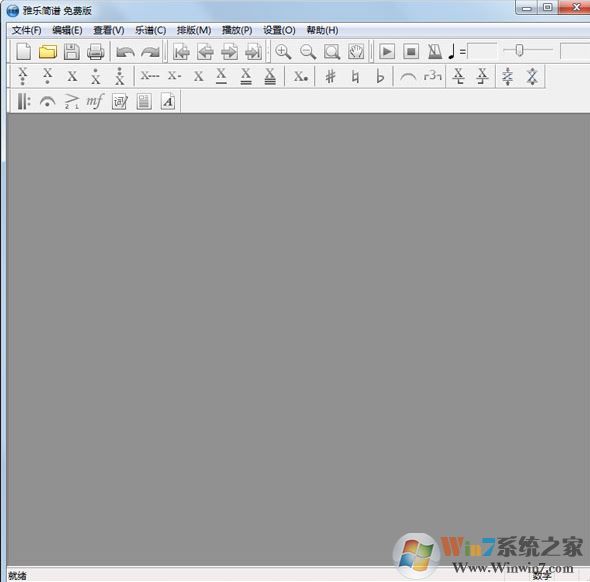Open the 播放(P) menu
The image size is (590, 582).
[237, 30]
